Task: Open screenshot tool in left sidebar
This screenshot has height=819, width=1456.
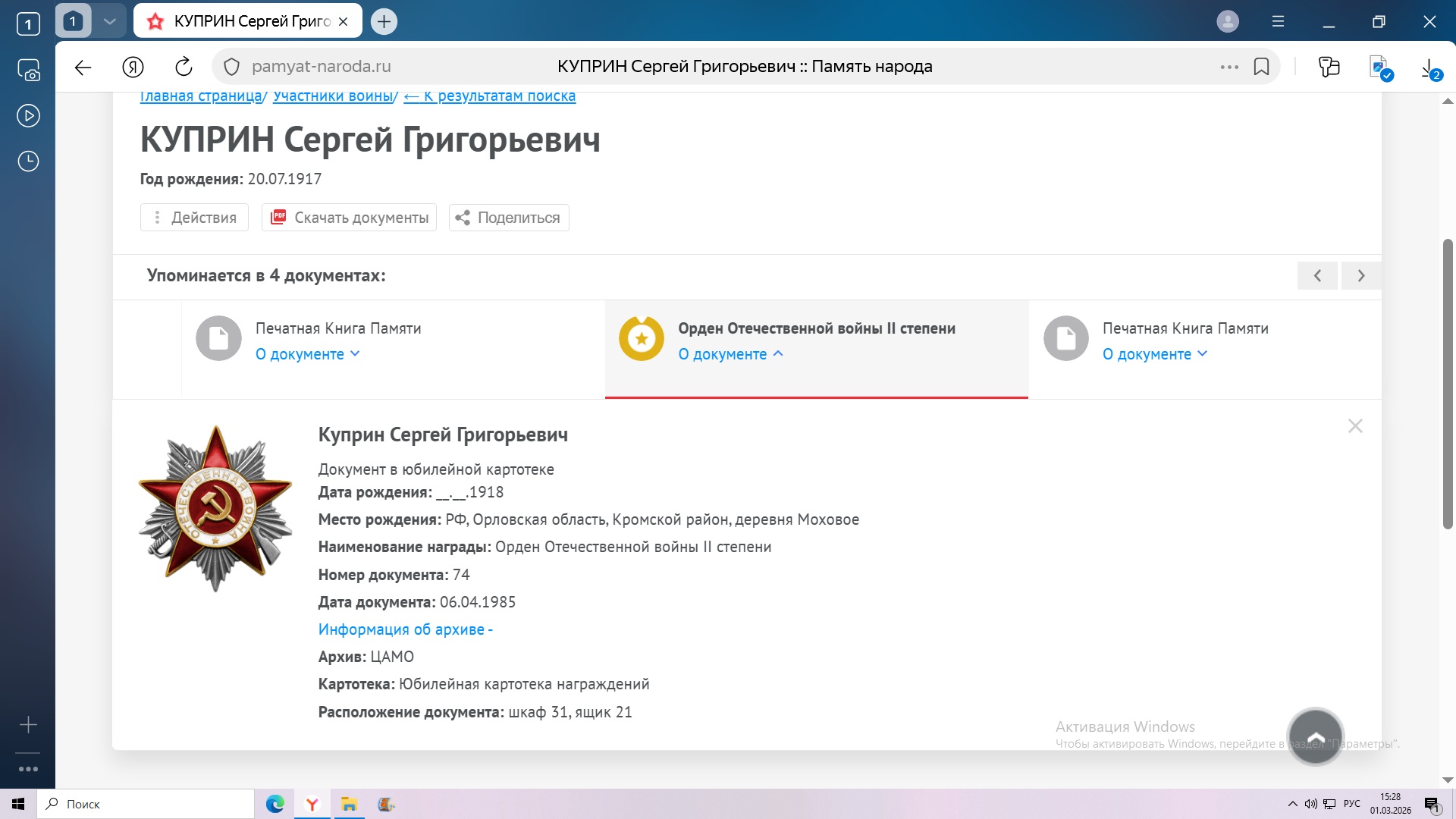Action: click(28, 71)
